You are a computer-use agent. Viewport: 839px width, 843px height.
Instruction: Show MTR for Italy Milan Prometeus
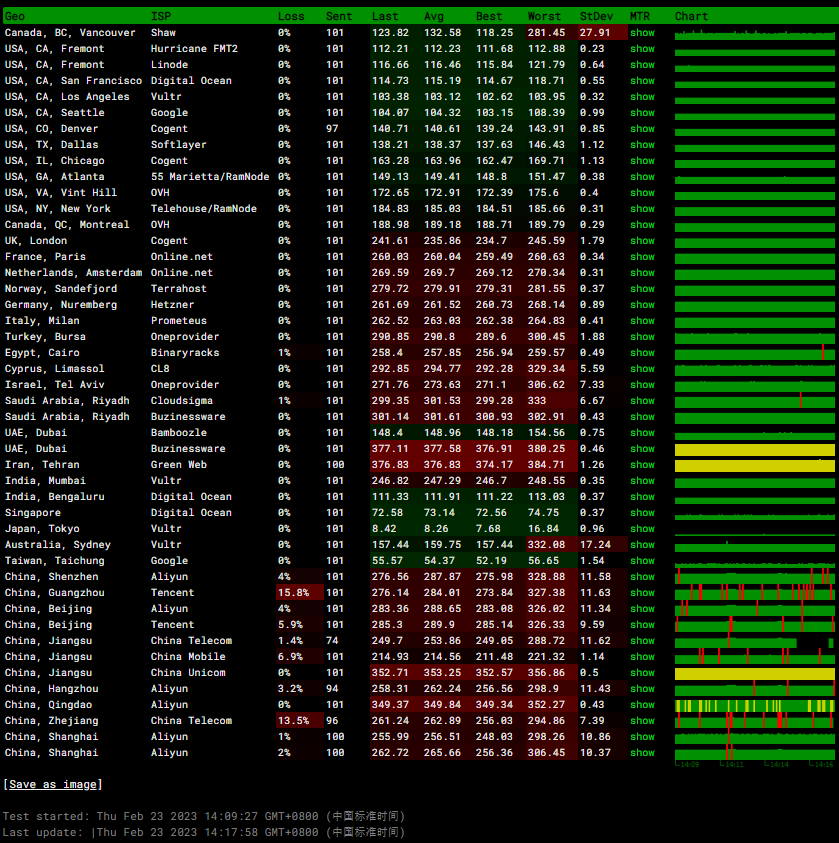pyautogui.click(x=642, y=321)
